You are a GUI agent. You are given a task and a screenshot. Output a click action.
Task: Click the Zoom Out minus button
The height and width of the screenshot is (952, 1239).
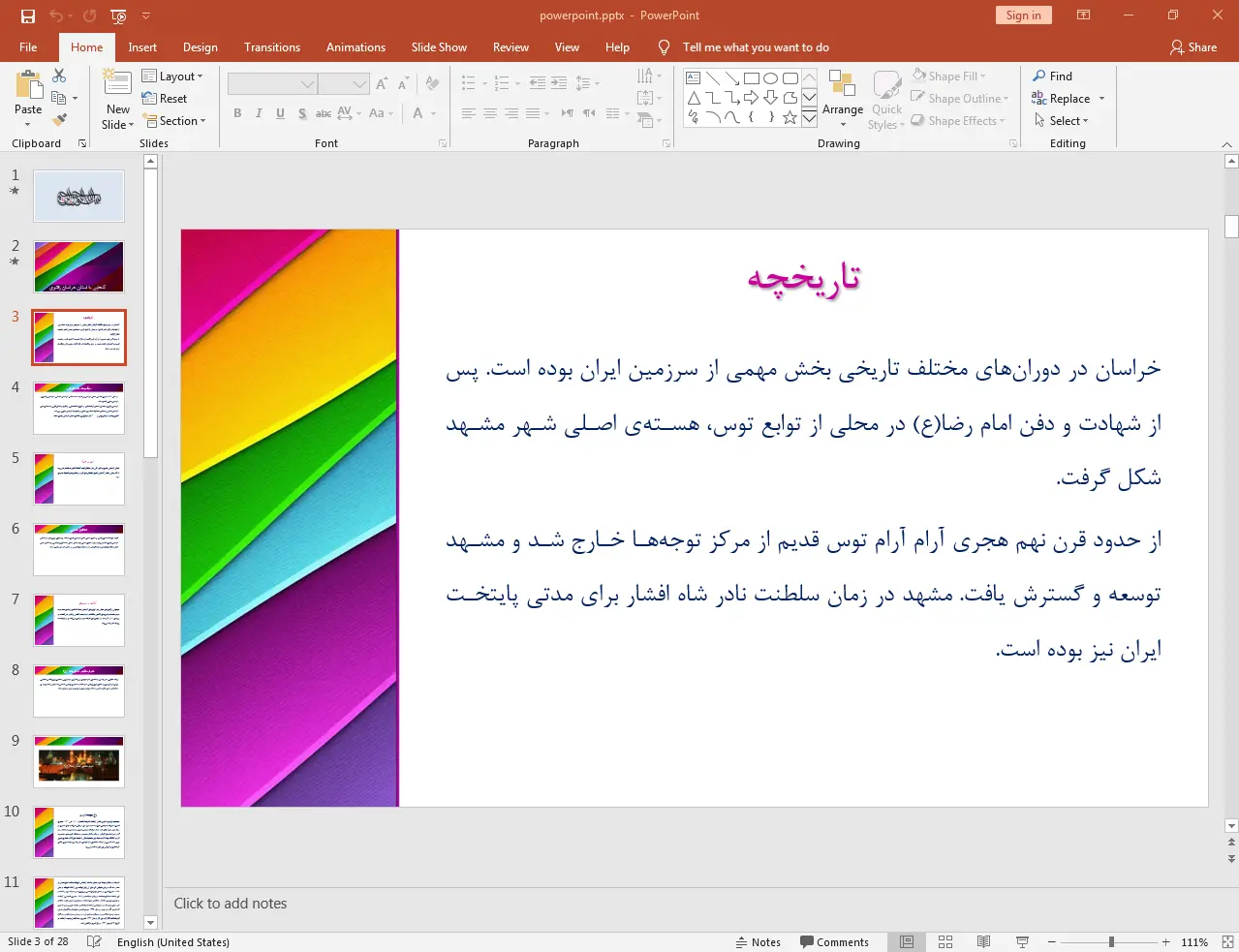(x=1051, y=942)
